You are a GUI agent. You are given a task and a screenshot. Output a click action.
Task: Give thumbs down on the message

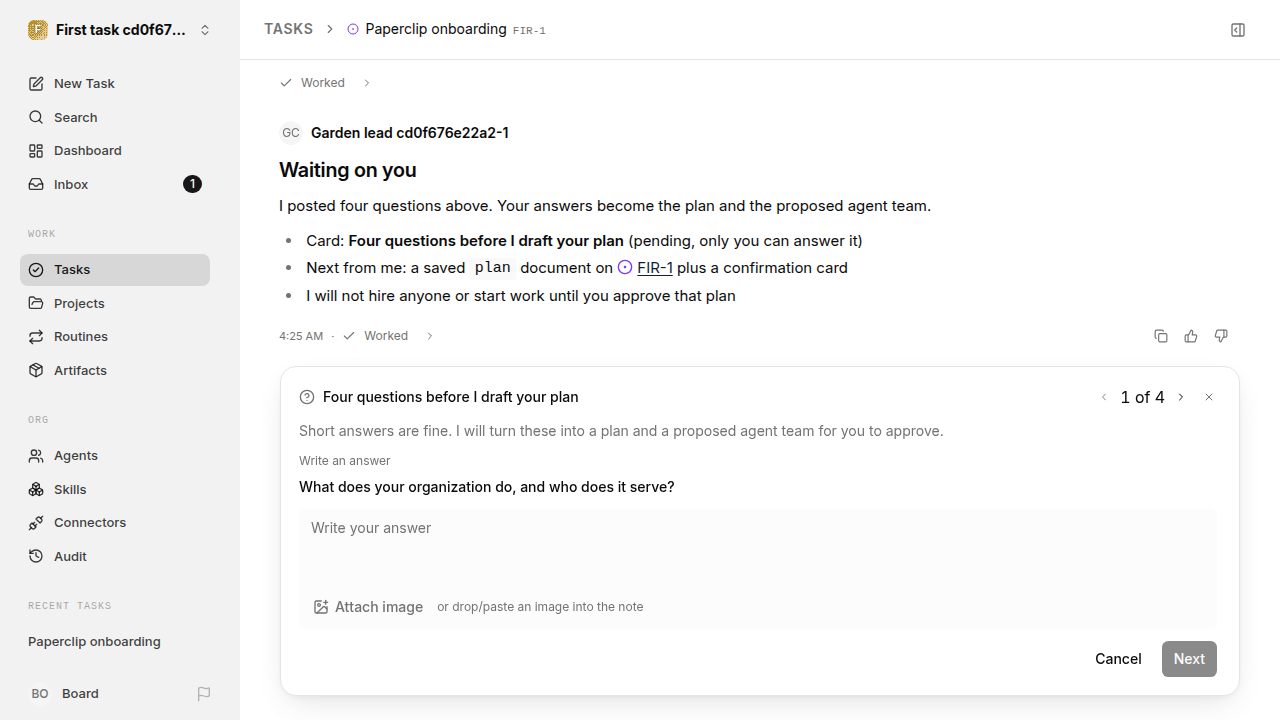coord(1221,336)
